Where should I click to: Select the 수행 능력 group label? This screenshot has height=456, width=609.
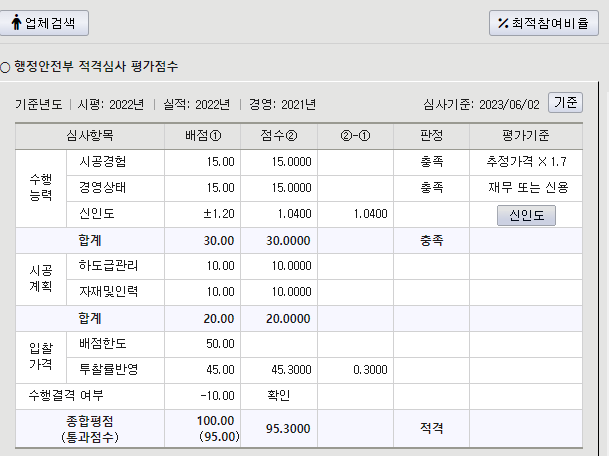pos(41,188)
